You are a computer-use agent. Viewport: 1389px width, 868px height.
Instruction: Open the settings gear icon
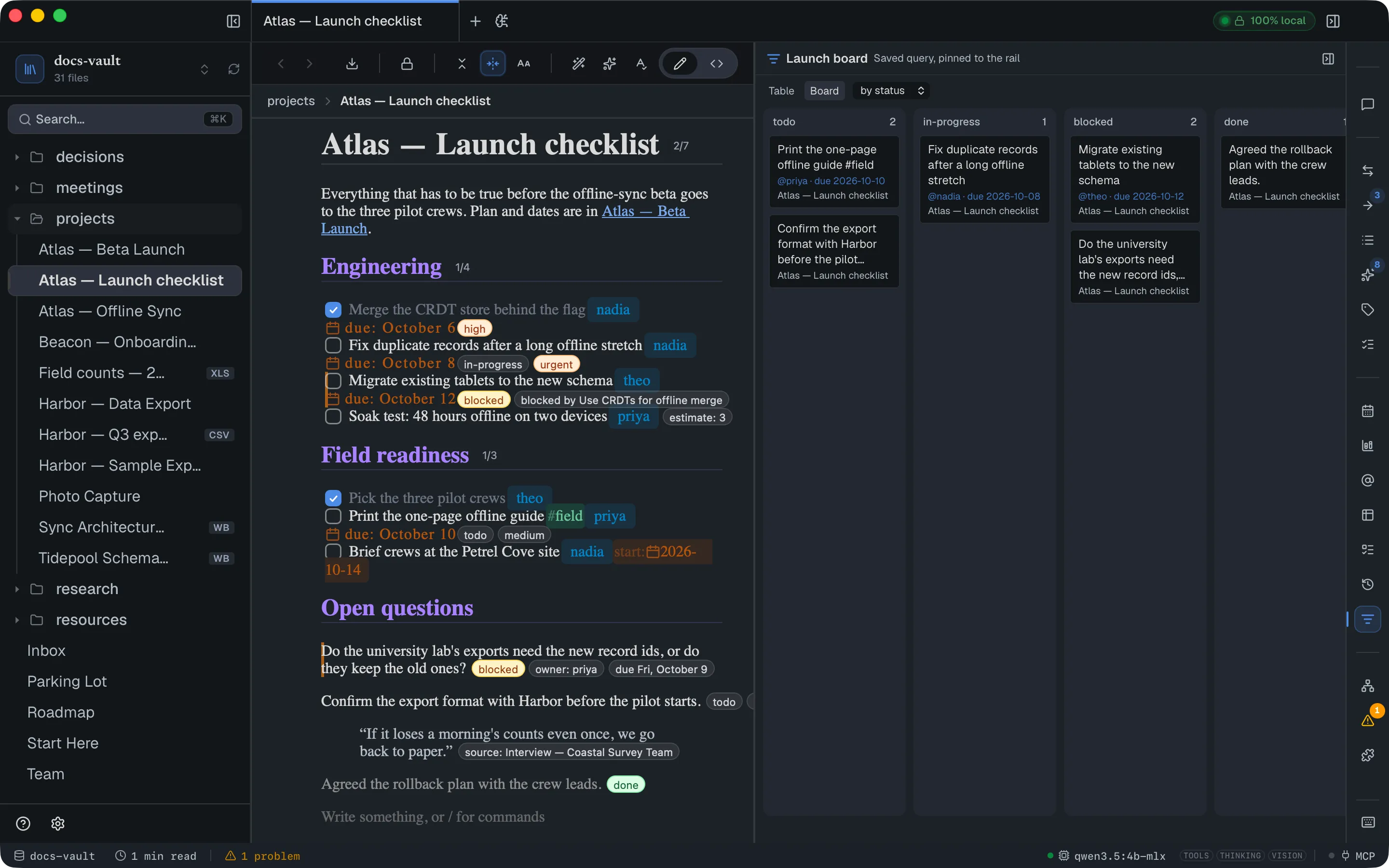[x=58, y=824]
